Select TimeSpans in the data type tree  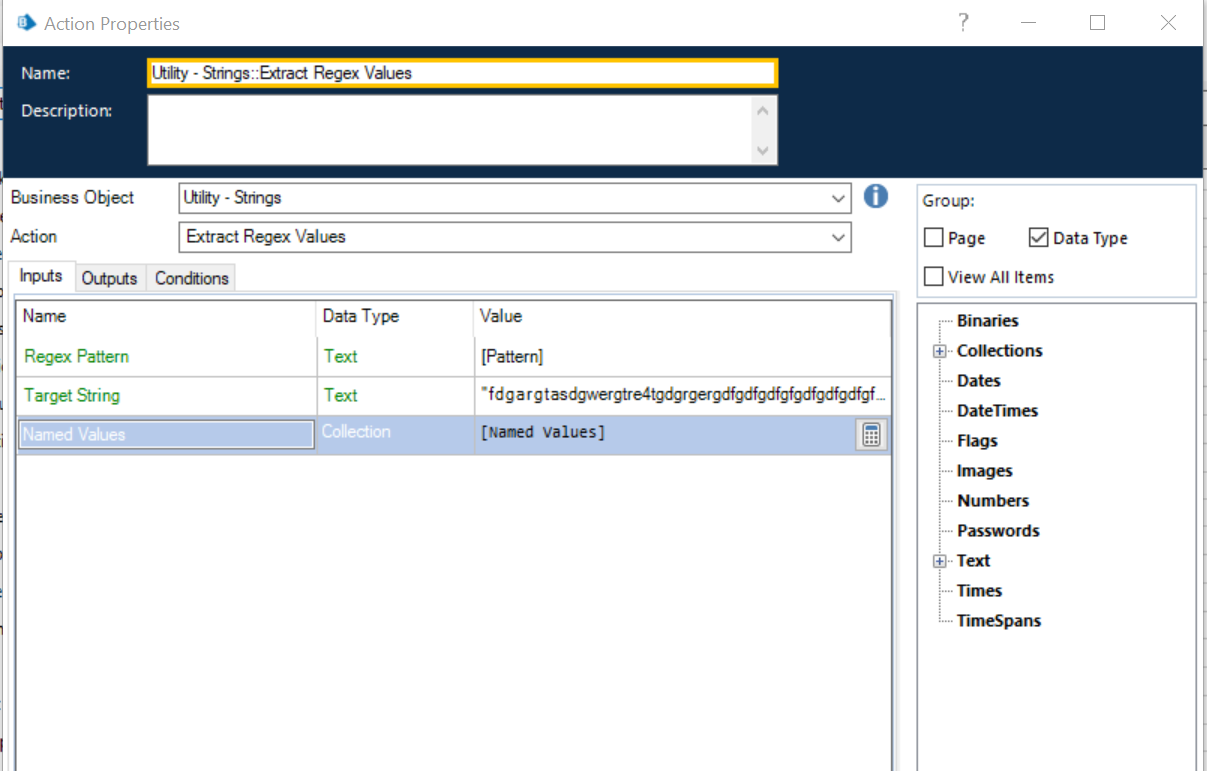pos(999,620)
